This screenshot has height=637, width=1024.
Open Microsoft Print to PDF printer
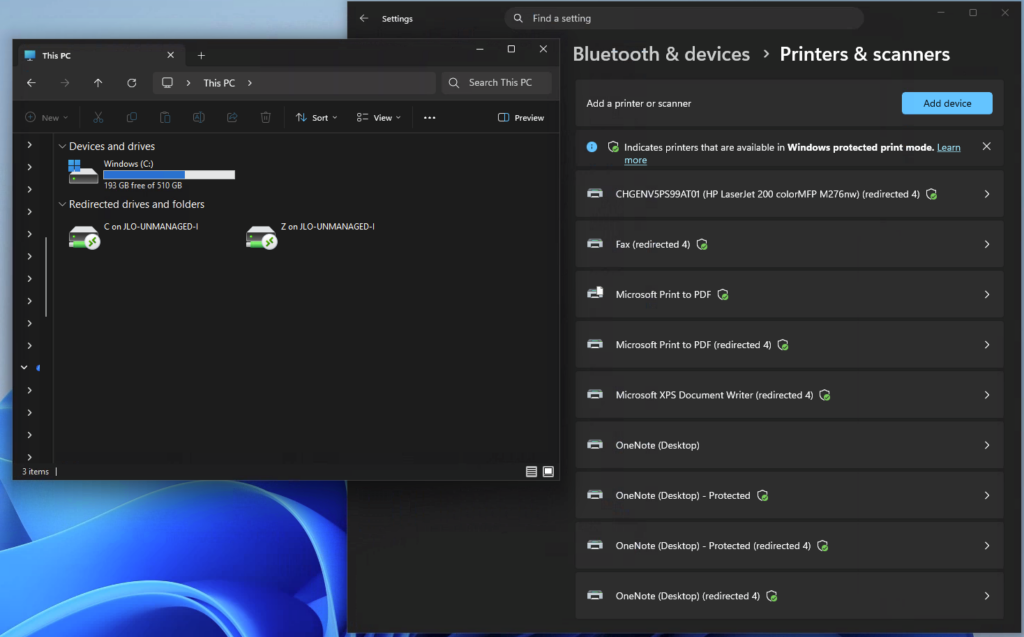pos(789,295)
